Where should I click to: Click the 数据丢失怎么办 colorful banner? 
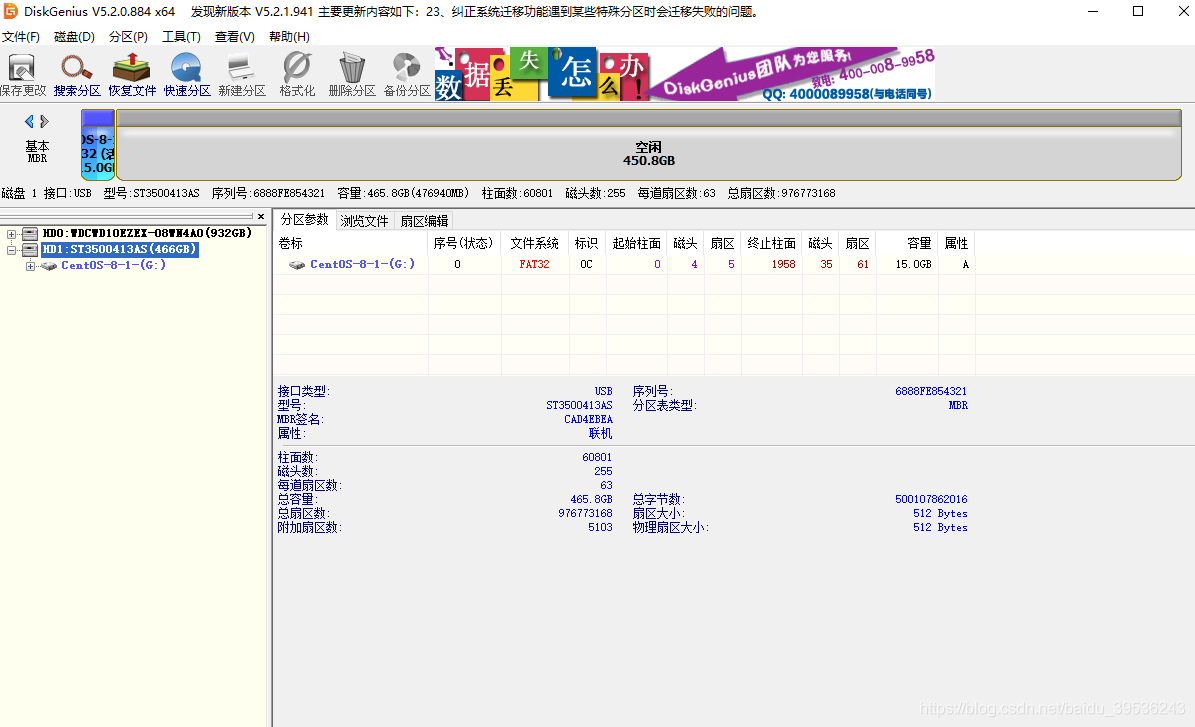click(542, 75)
